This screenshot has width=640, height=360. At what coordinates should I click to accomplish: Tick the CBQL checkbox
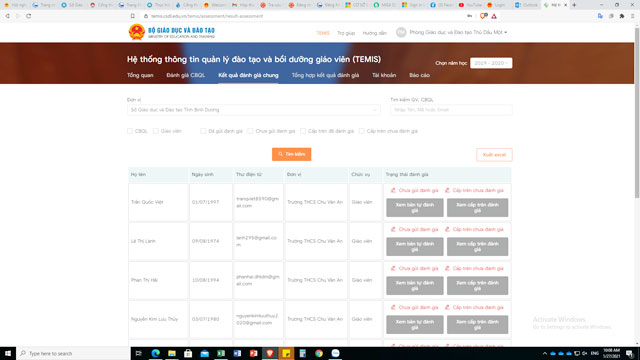point(130,131)
